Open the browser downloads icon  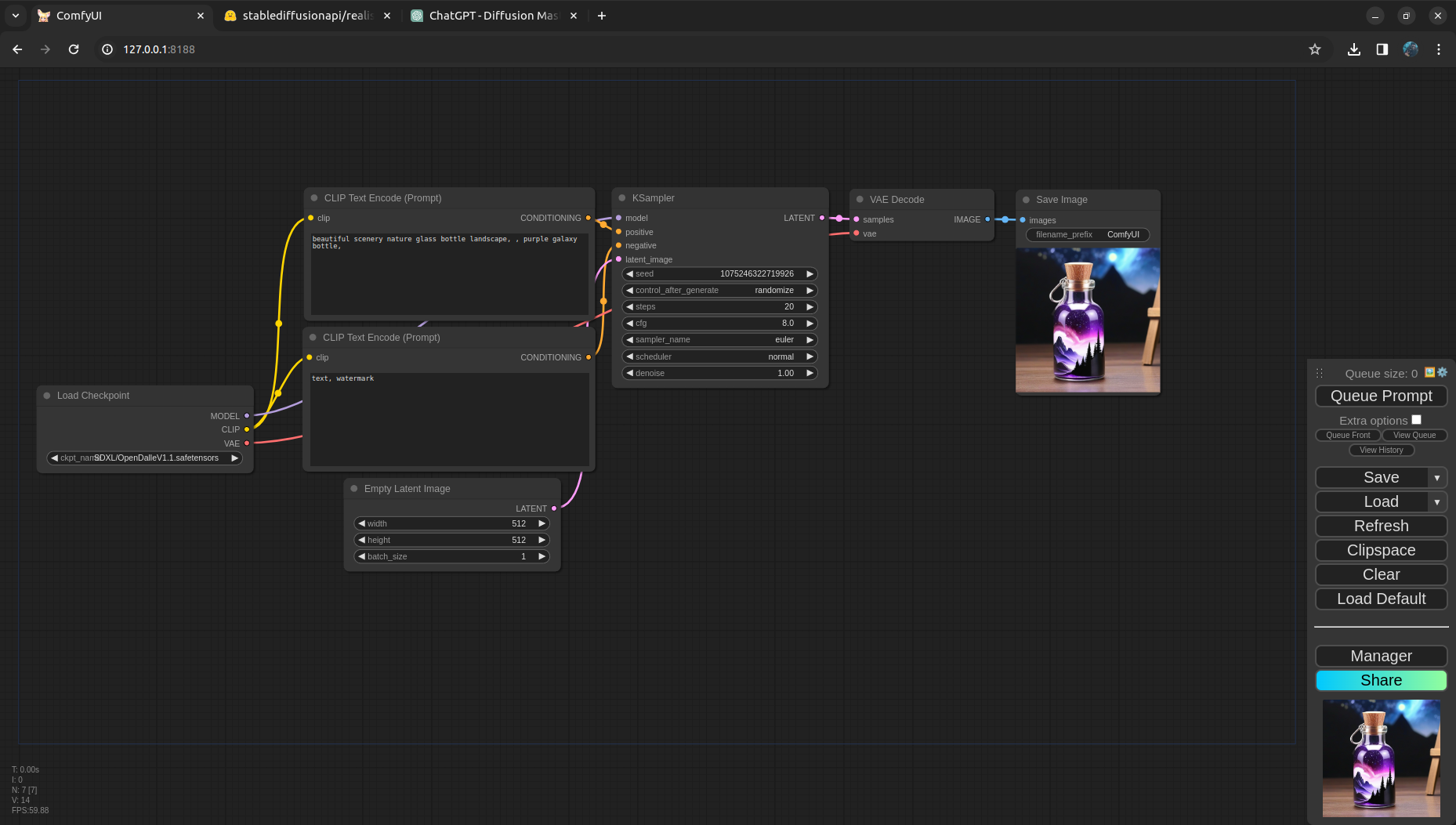click(x=1353, y=49)
